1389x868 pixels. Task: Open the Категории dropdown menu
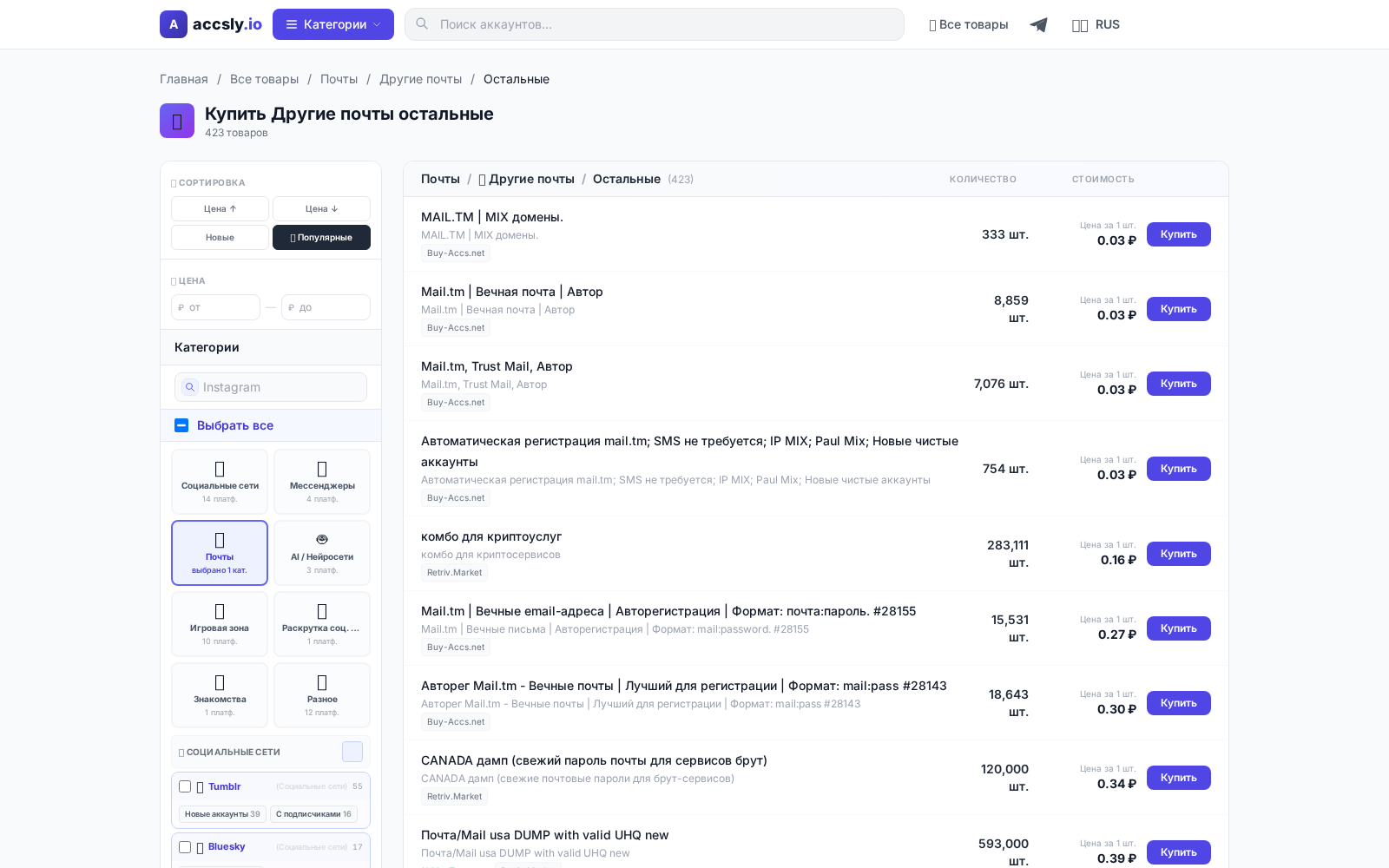[x=333, y=24]
